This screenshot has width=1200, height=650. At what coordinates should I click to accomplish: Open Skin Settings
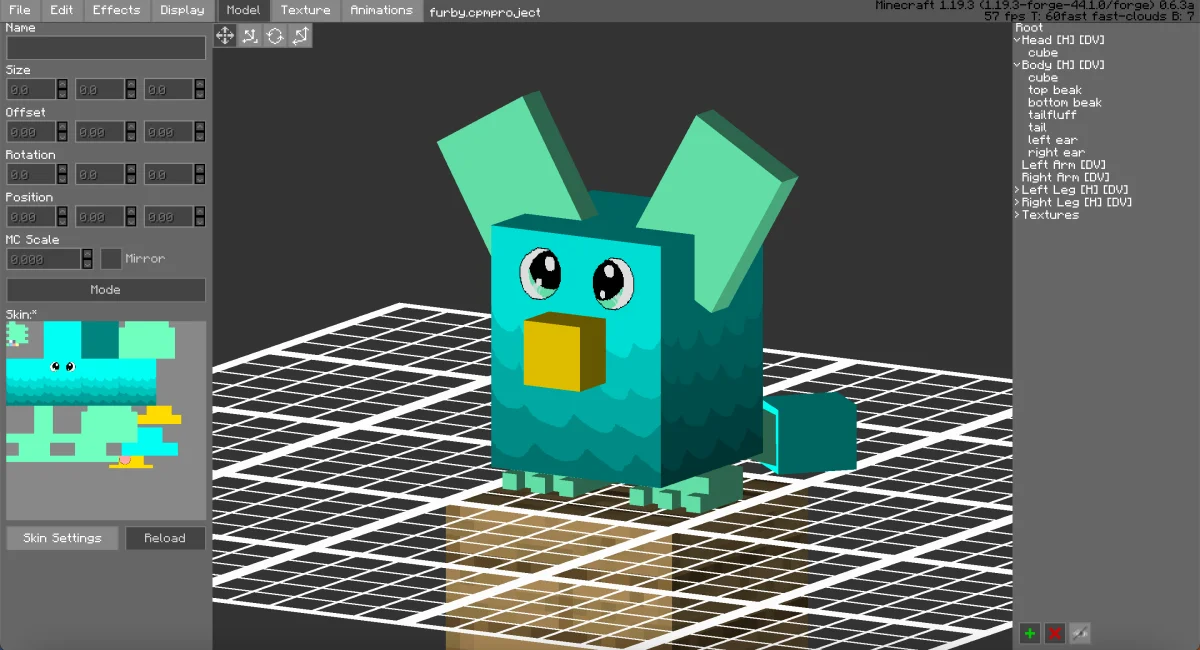tap(62, 538)
